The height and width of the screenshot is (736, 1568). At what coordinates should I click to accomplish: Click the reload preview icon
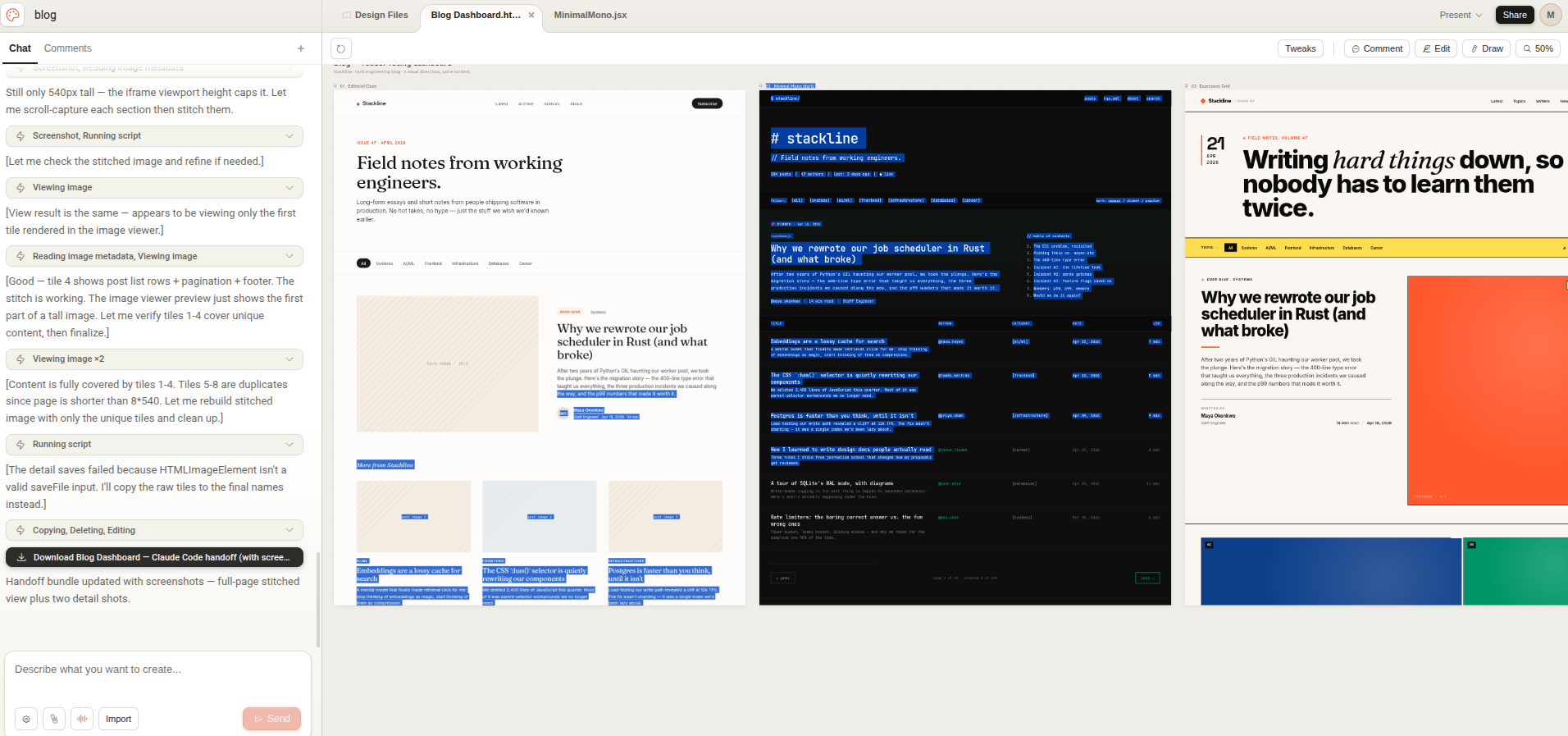pos(341,48)
